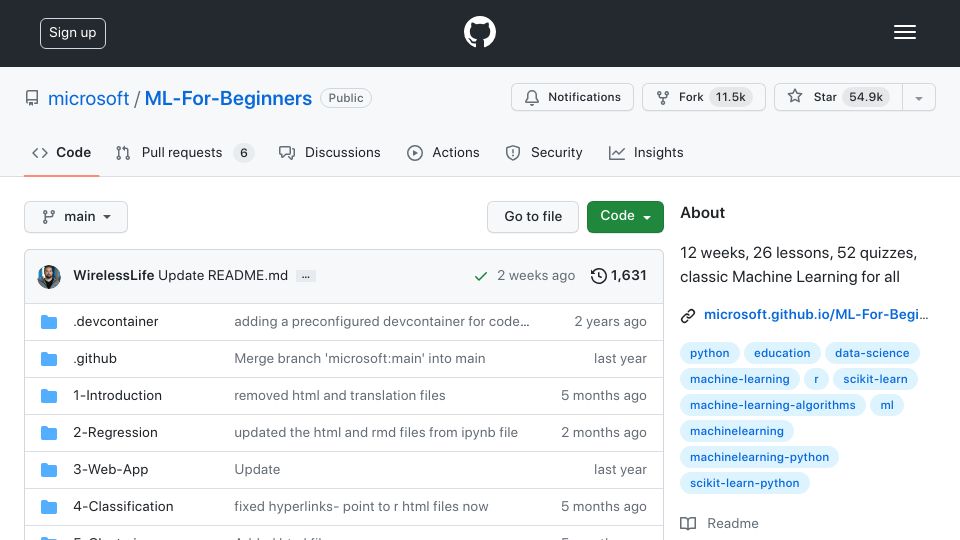Select the machinelearning topic tag

(x=737, y=432)
